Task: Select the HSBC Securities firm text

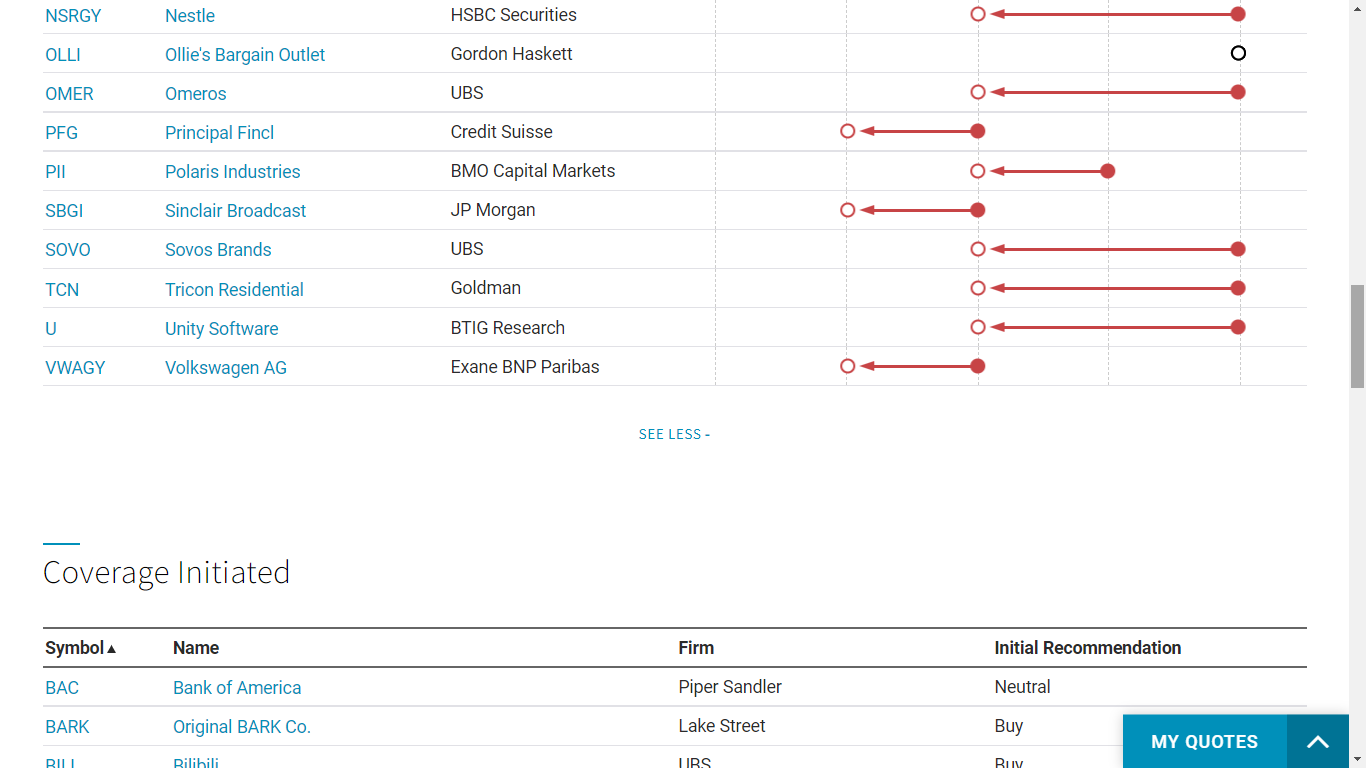Action: [514, 15]
